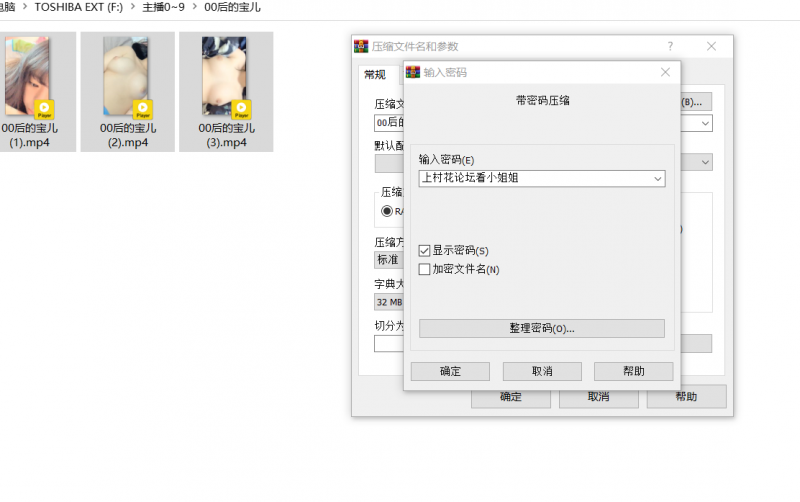Image resolution: width=800 pixels, height=502 pixels.
Task: Expand the breadcrumb chevron after TOSHIBA EXT (F:)
Action: (131, 7)
